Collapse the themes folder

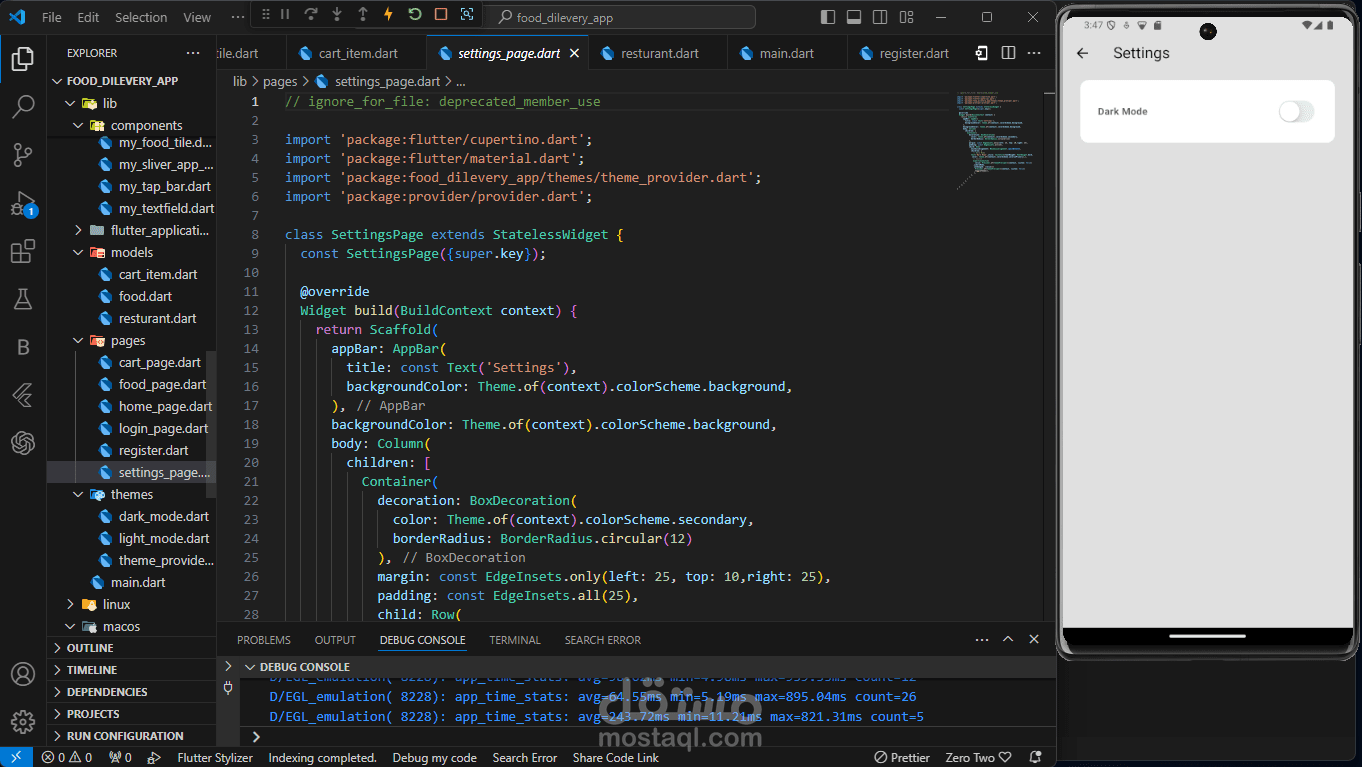[x=79, y=494]
